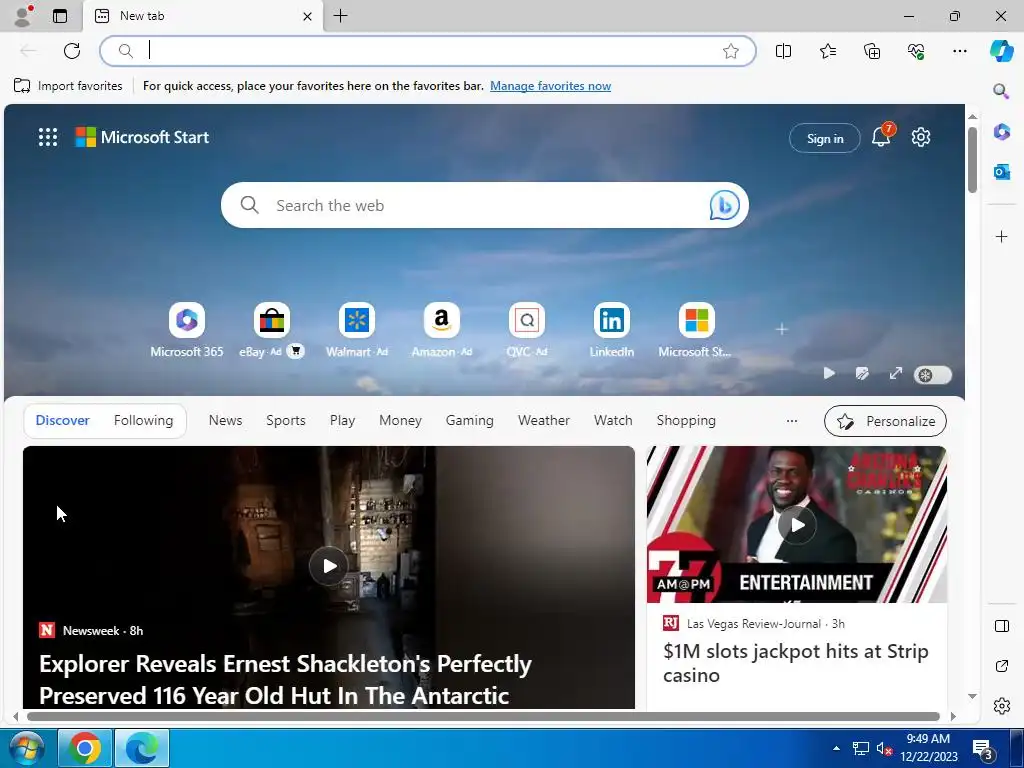
Task: Play the Shackleton hut video
Action: [x=328, y=566]
